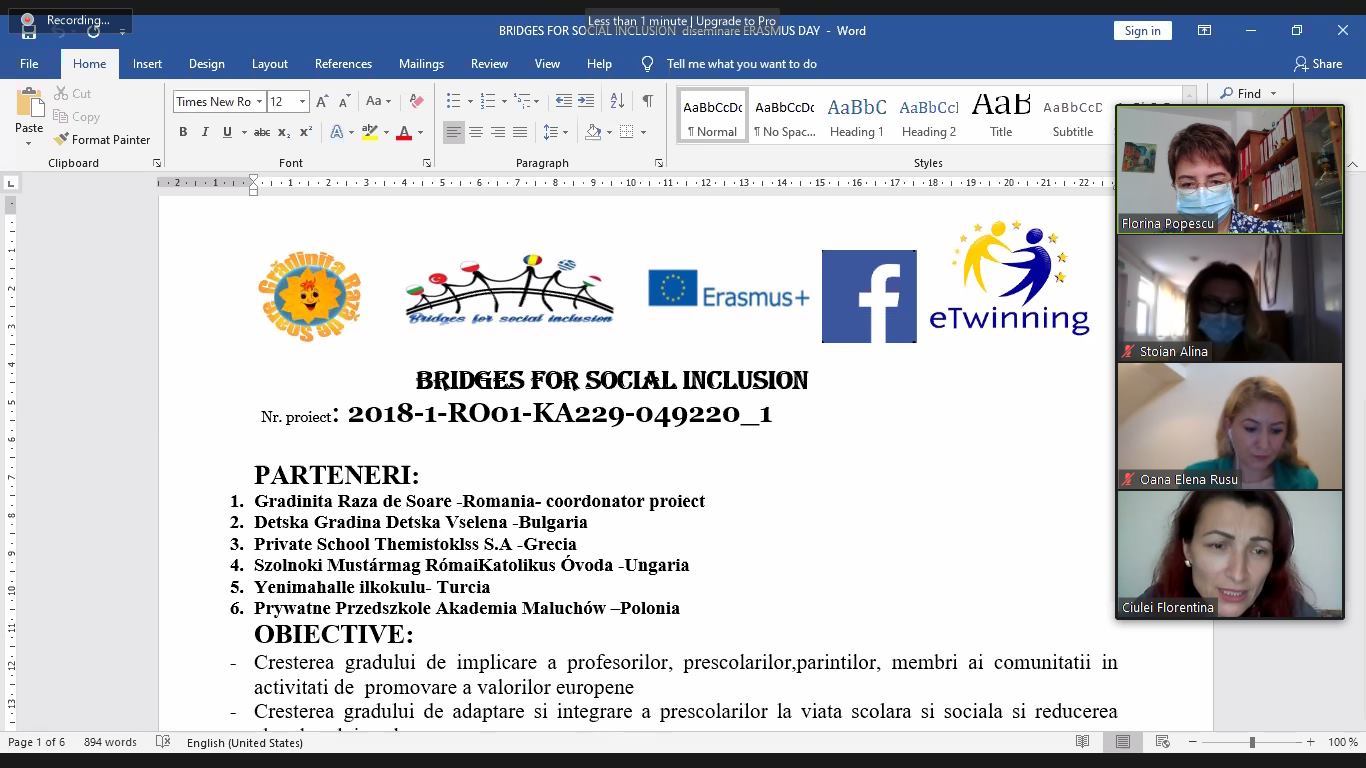Image resolution: width=1366 pixels, height=768 pixels.
Task: Click the Tell me search field
Action: (741, 63)
